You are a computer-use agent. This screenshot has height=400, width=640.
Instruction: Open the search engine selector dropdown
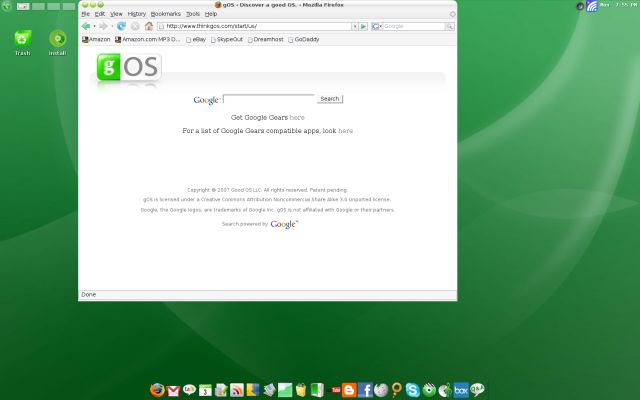(x=376, y=26)
